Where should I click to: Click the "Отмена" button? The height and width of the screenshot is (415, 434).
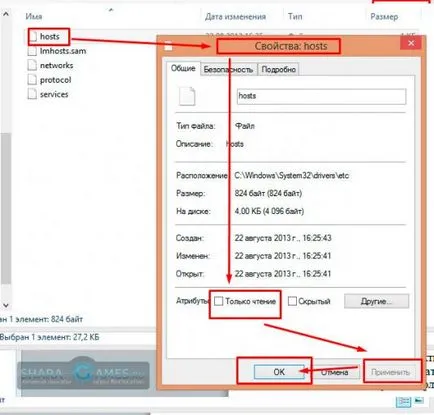pyautogui.click(x=334, y=372)
